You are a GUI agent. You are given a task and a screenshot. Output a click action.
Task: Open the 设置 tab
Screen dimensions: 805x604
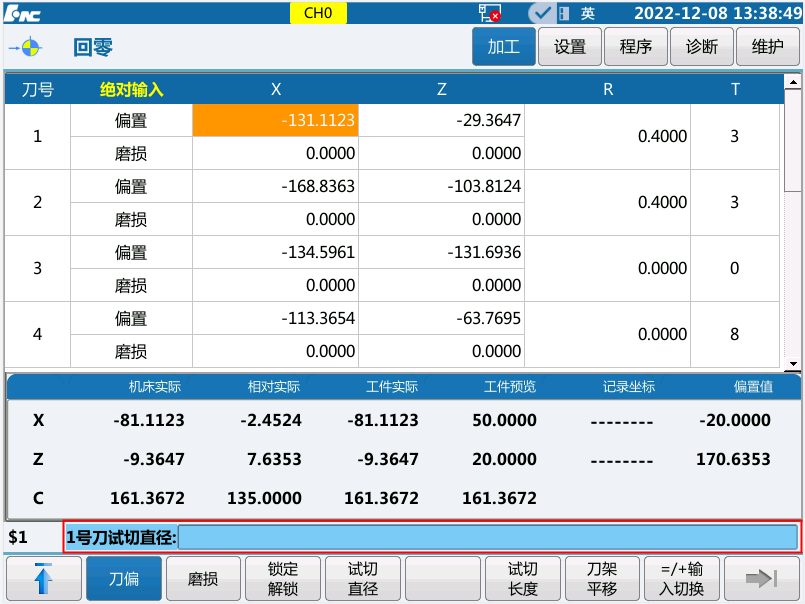click(x=570, y=47)
